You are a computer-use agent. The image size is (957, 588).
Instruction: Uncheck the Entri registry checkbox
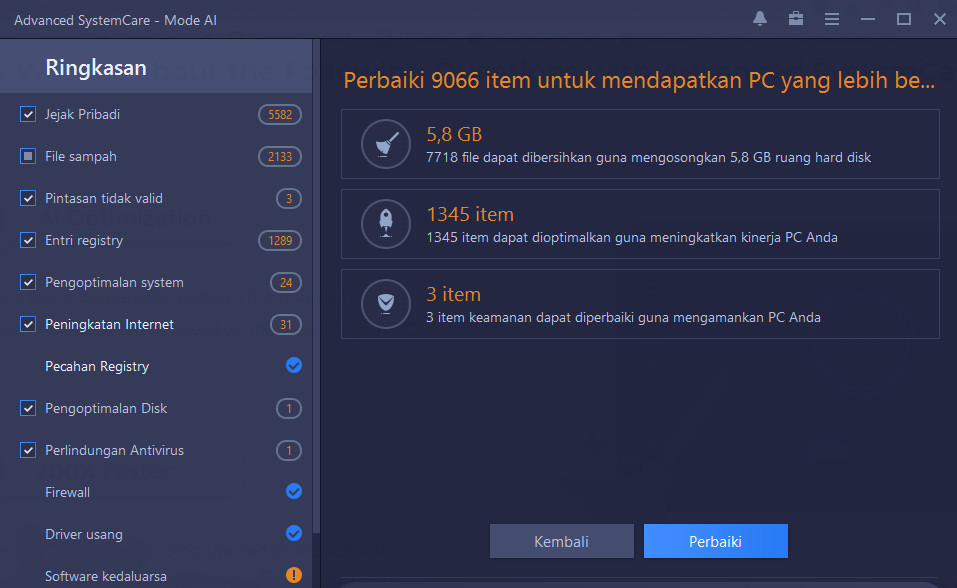(x=27, y=240)
